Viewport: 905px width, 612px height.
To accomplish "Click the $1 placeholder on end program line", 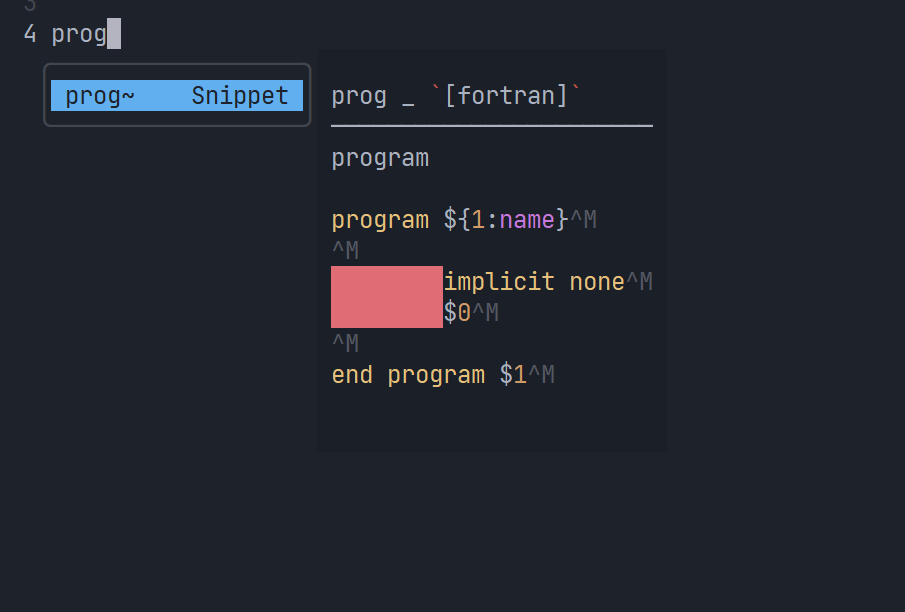I will coord(516,374).
